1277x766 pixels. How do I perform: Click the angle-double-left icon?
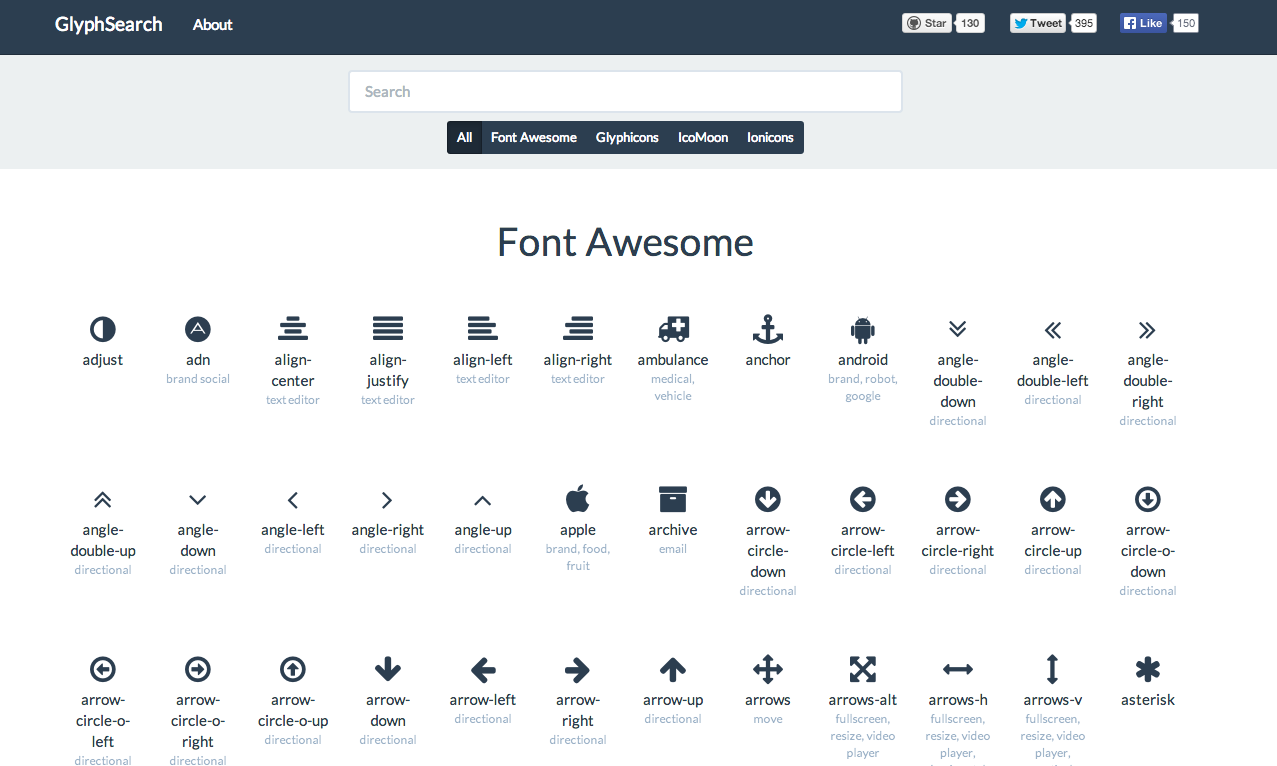click(x=1053, y=329)
